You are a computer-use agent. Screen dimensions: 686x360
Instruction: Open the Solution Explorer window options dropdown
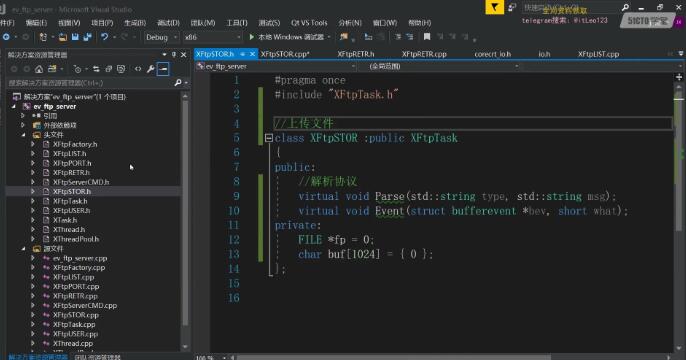pos(164,55)
